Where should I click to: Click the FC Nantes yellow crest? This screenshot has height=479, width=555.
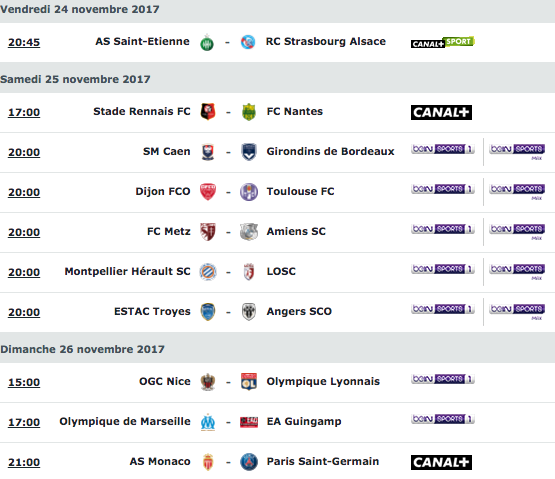pyautogui.click(x=249, y=112)
